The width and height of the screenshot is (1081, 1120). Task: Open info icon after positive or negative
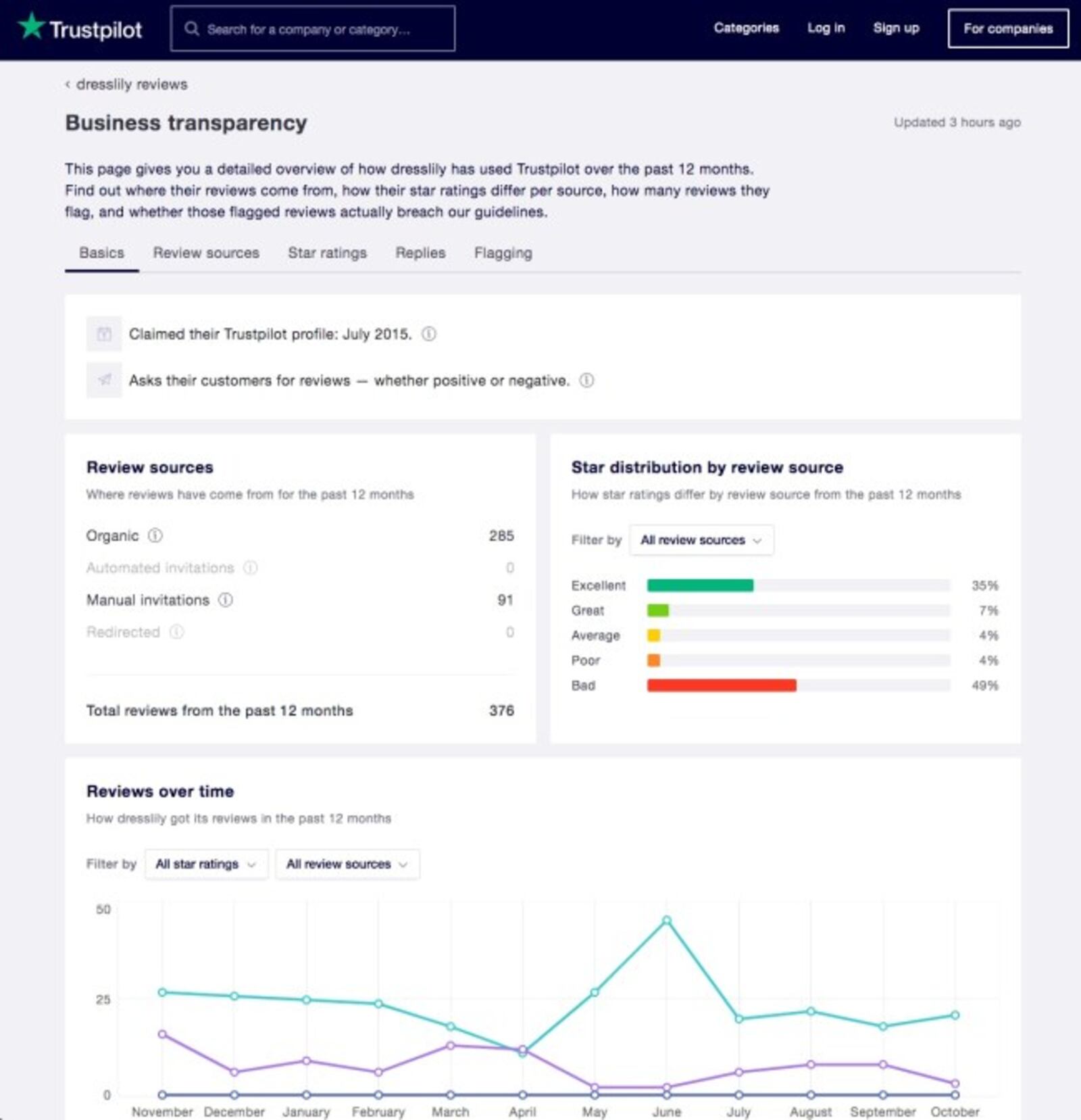click(587, 381)
